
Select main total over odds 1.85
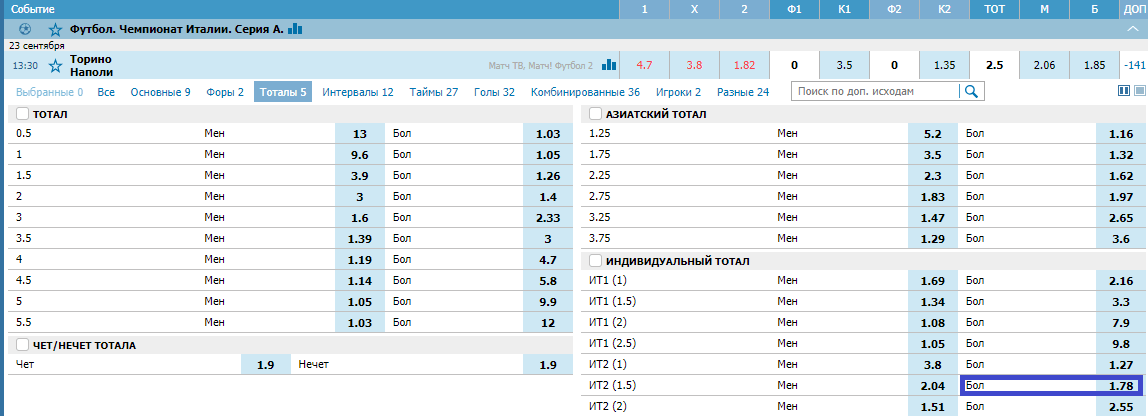(1094, 65)
